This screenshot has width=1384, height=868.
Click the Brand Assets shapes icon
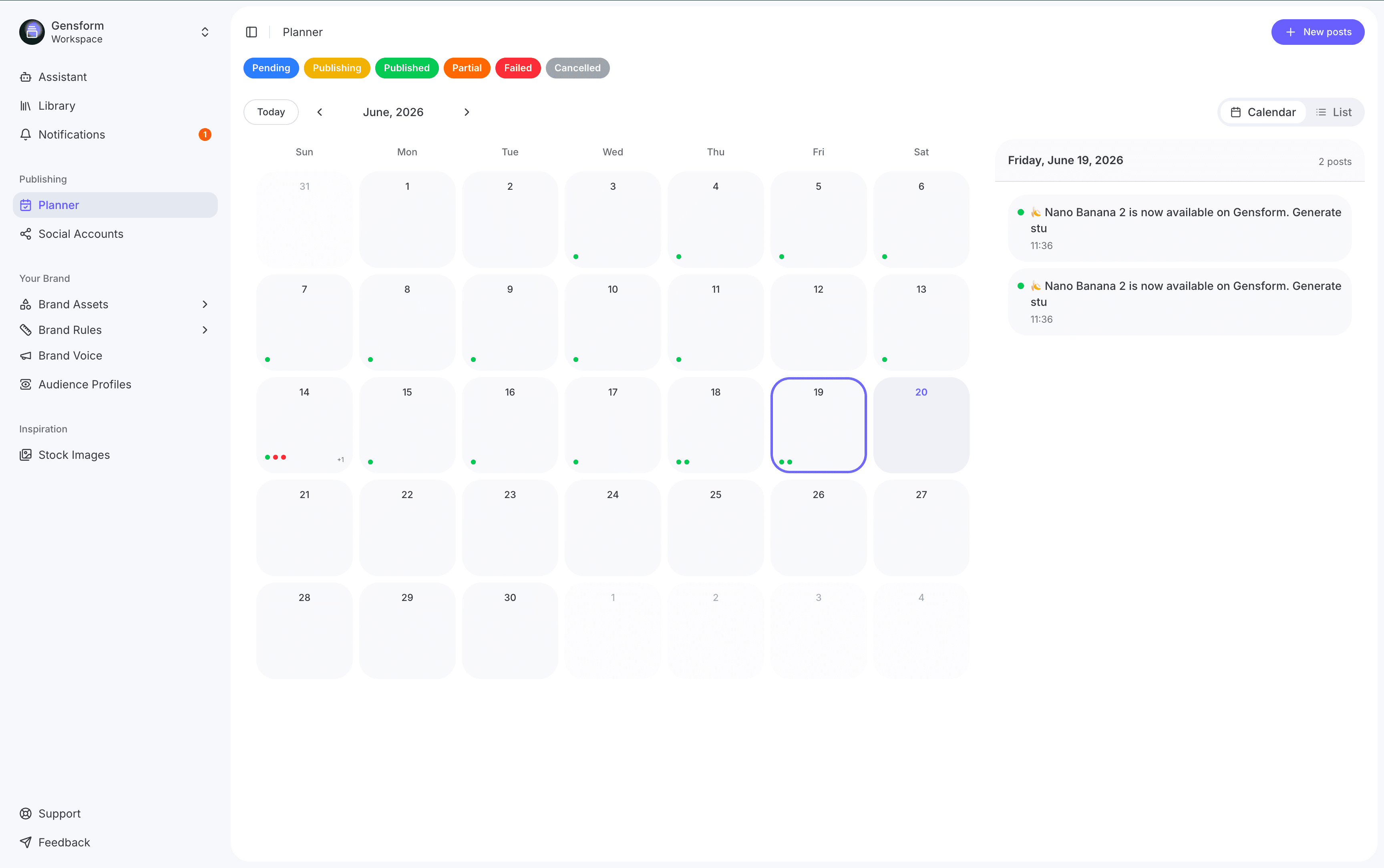coord(25,304)
